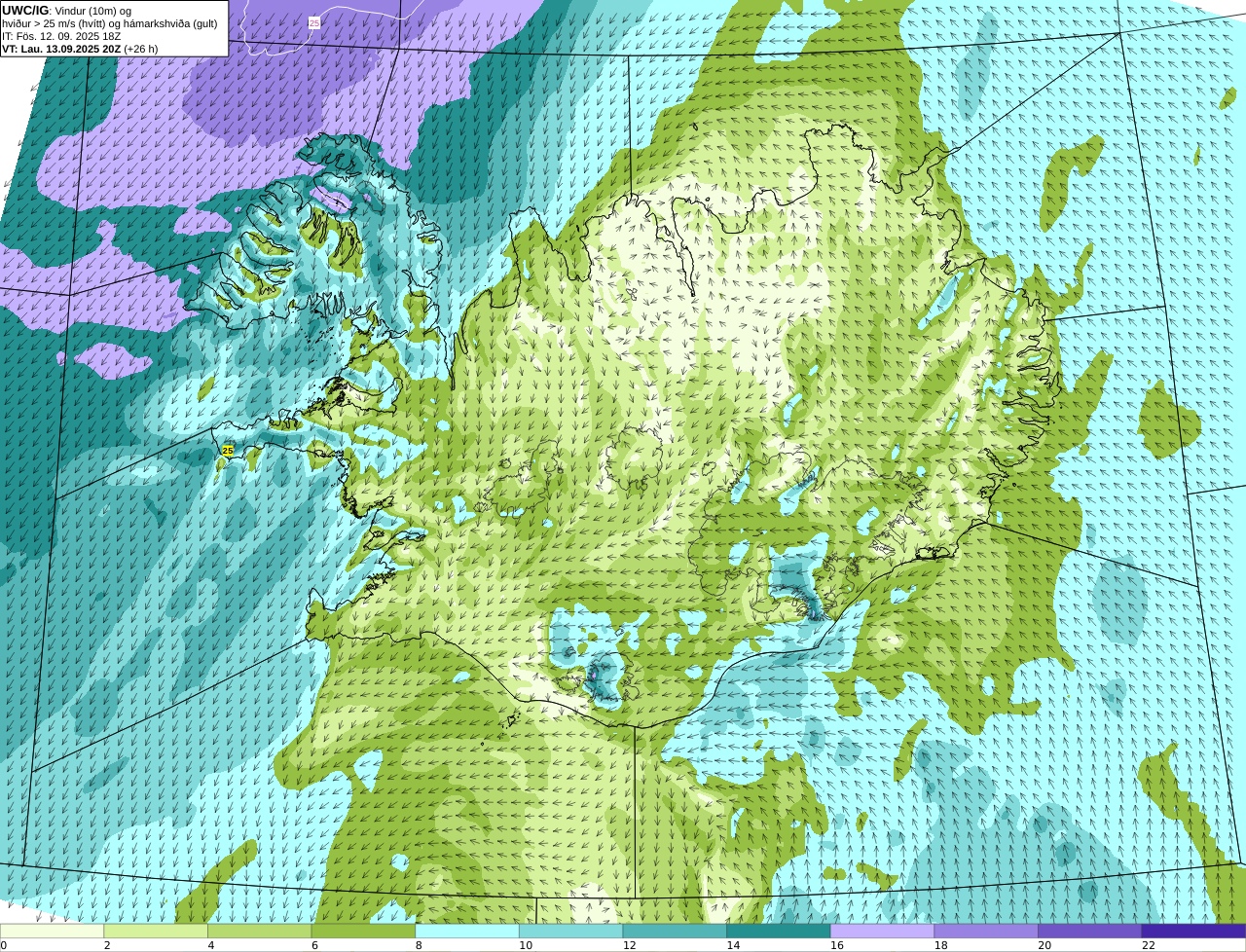Image resolution: width=1246 pixels, height=952 pixels.
Task: Click the legend scale label '8'
Action: pos(418,945)
